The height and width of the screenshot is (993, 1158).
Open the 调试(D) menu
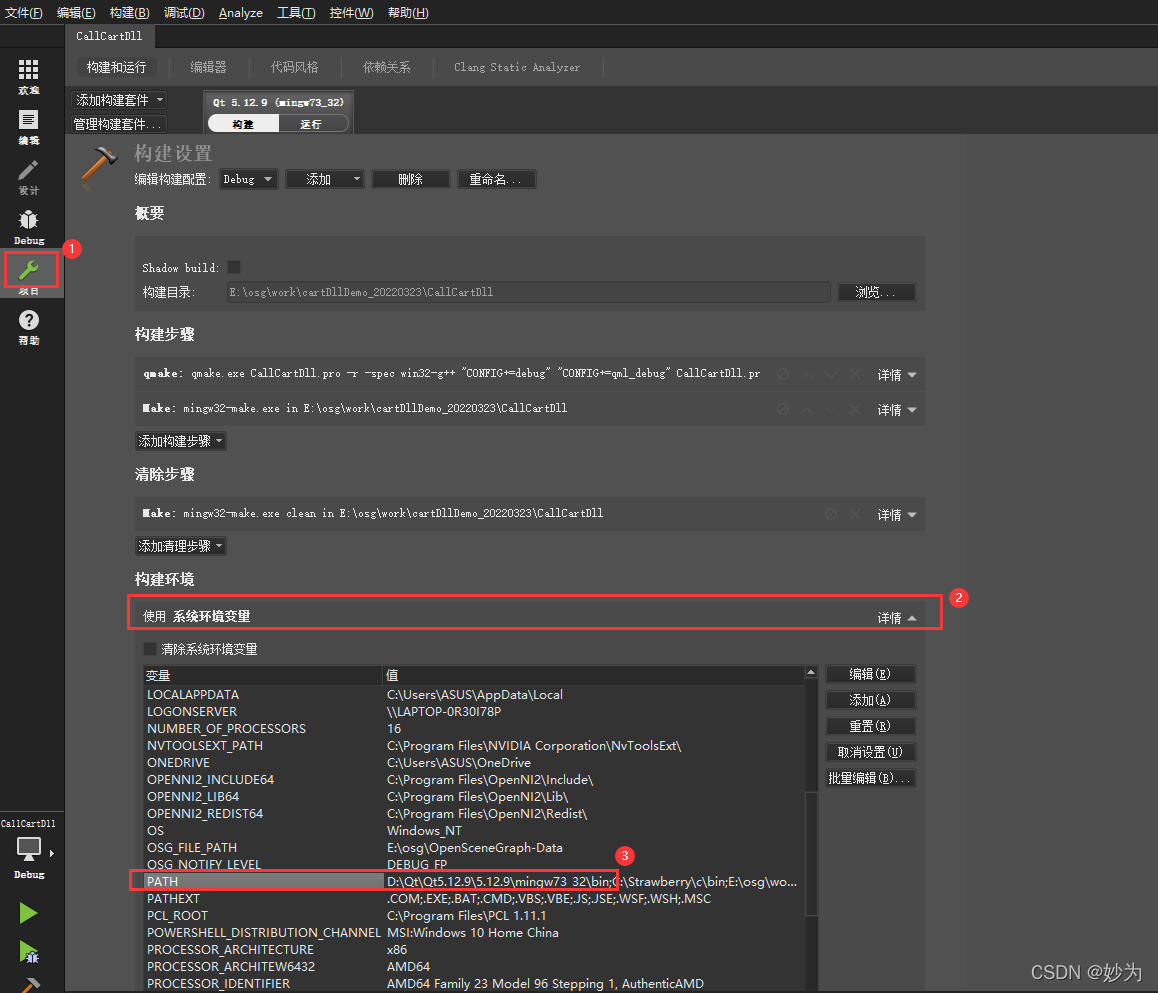[x=184, y=13]
